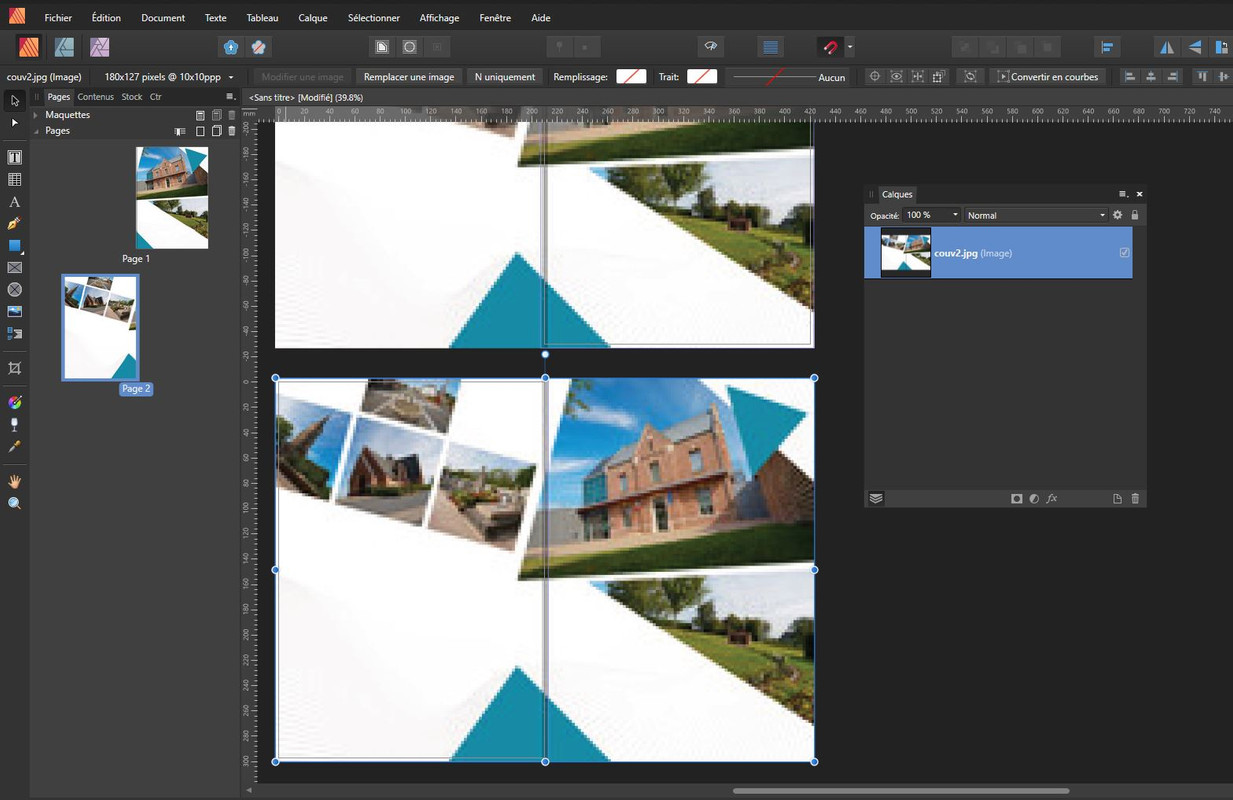Select the Node tool
1233x800 pixels.
click(15, 122)
